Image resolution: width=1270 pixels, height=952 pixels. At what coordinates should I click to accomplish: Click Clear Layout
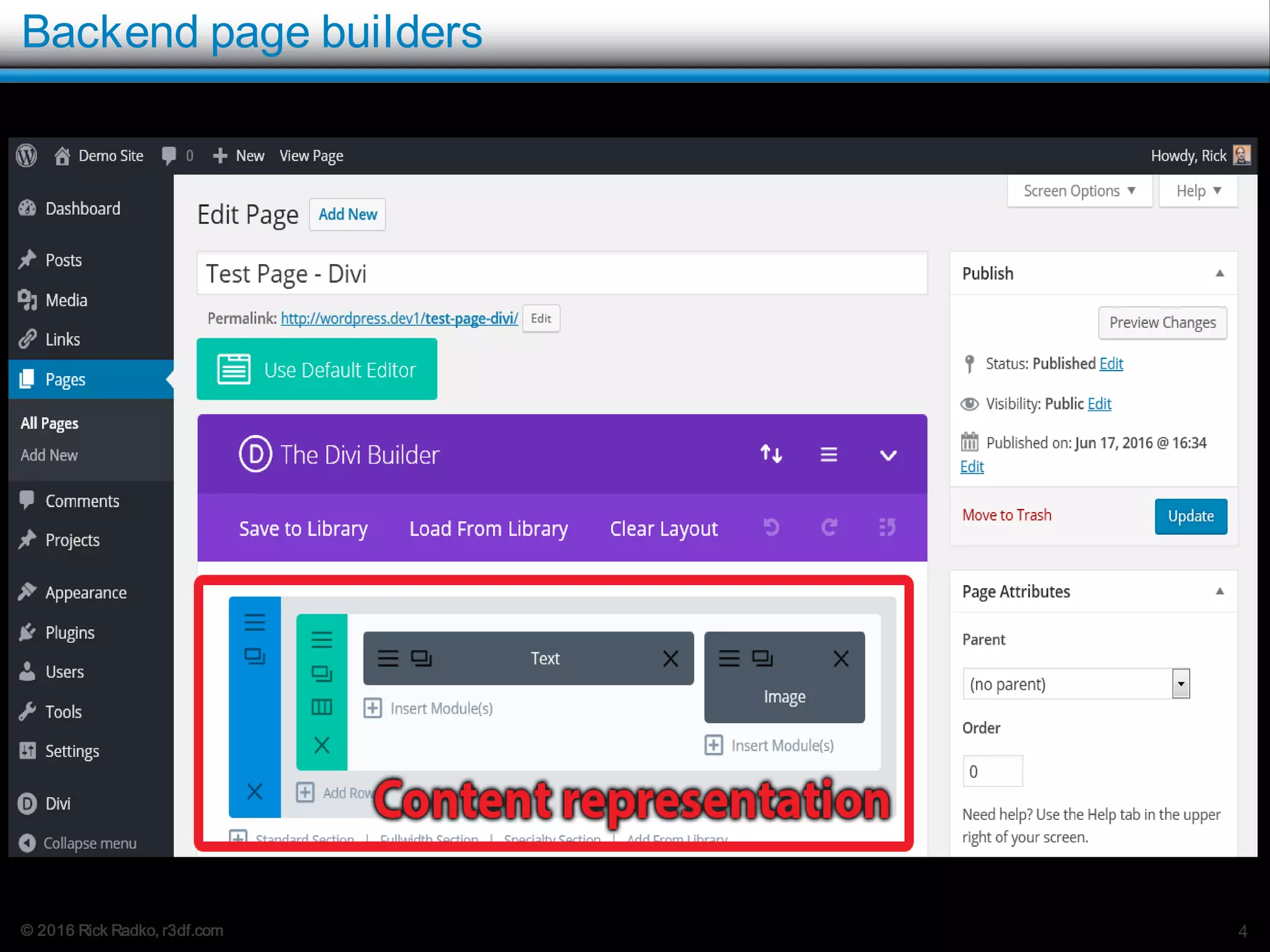[x=664, y=529]
